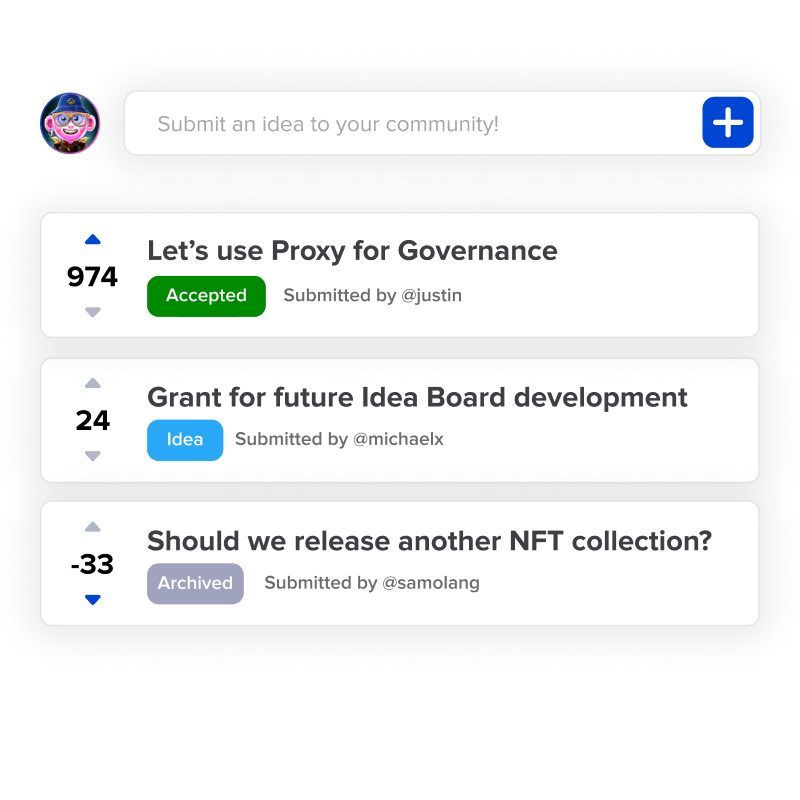
Task: Open 'Should we release another NFT collection?'
Action: tap(429, 541)
